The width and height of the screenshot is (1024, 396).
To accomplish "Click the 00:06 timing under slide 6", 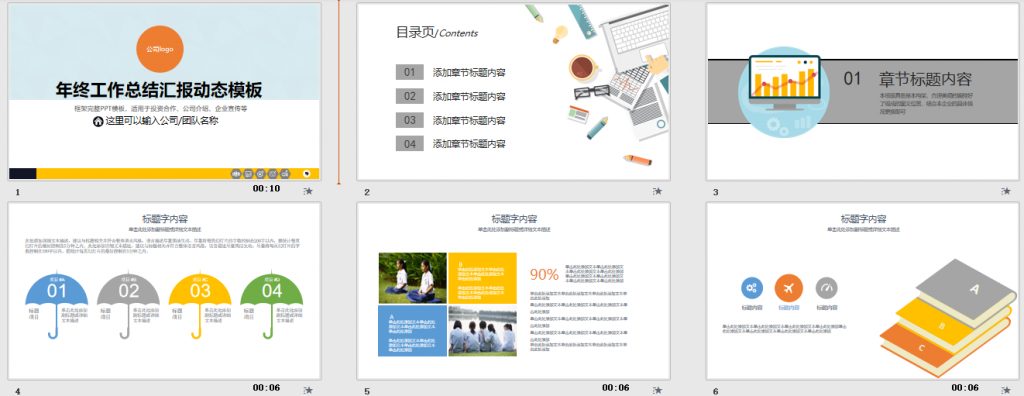I will point(965,388).
